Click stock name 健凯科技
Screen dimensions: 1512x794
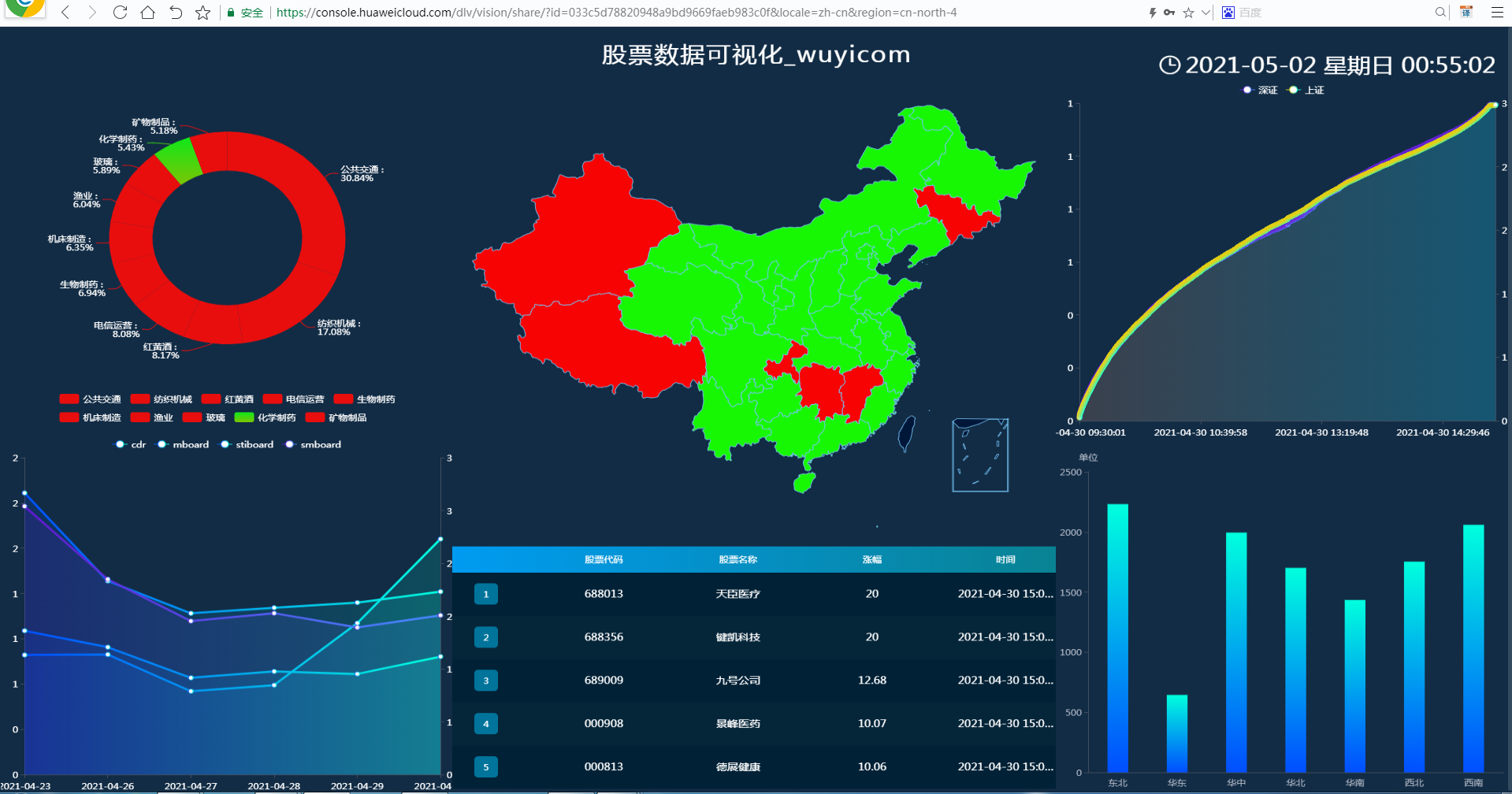coord(738,637)
